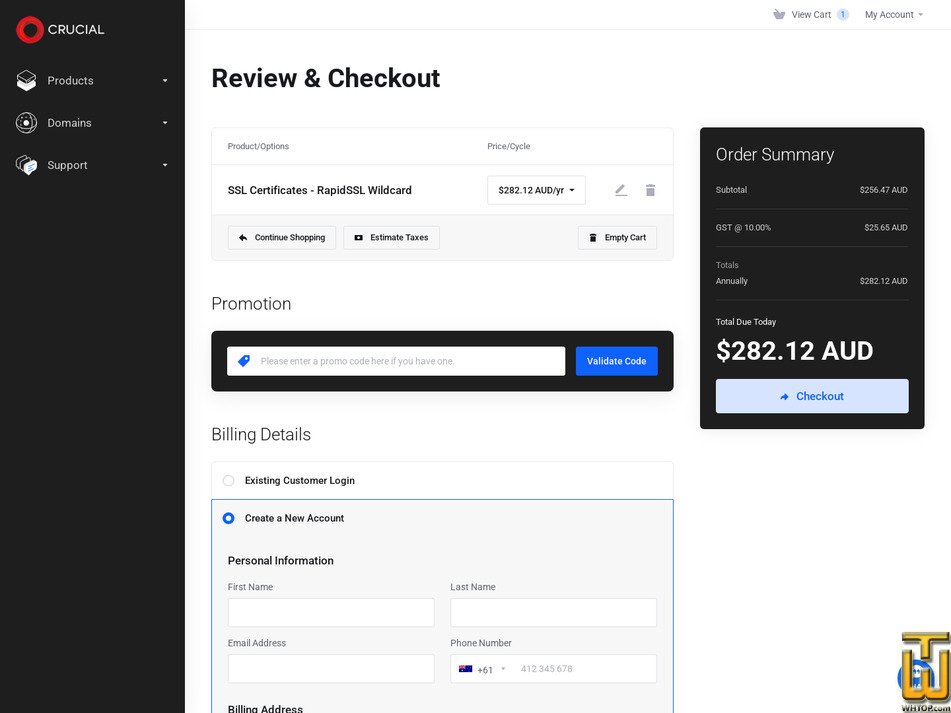Expand the Domains sidebar menu

coord(92,123)
